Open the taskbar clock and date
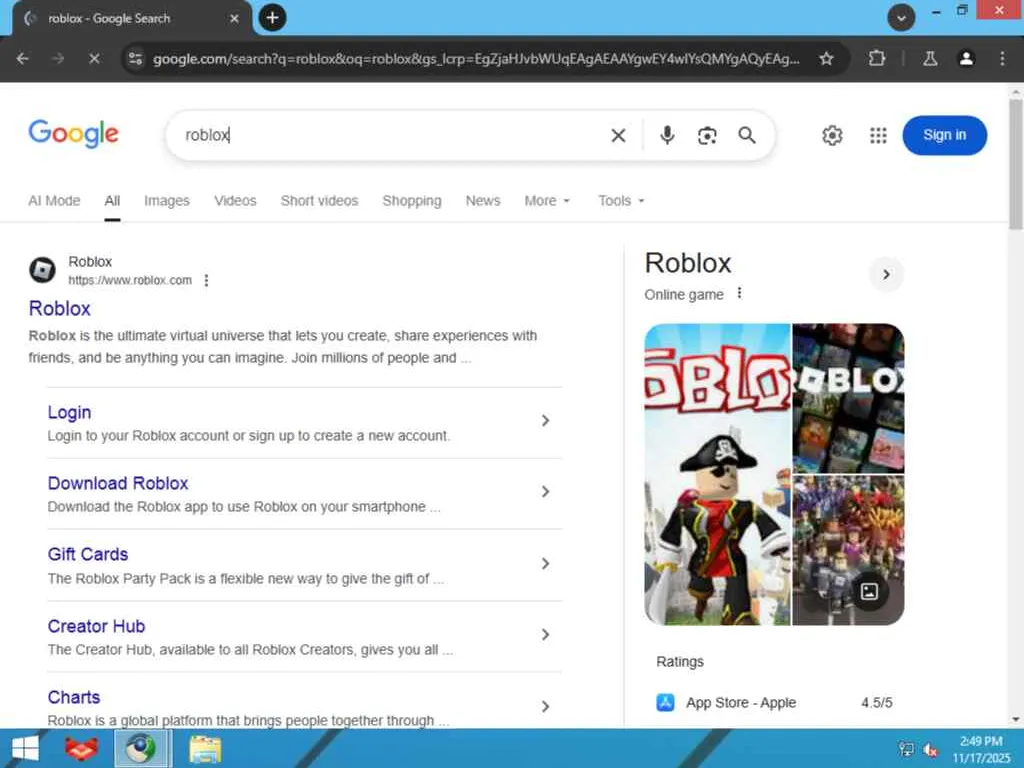Image resolution: width=1024 pixels, height=768 pixels. coord(981,749)
